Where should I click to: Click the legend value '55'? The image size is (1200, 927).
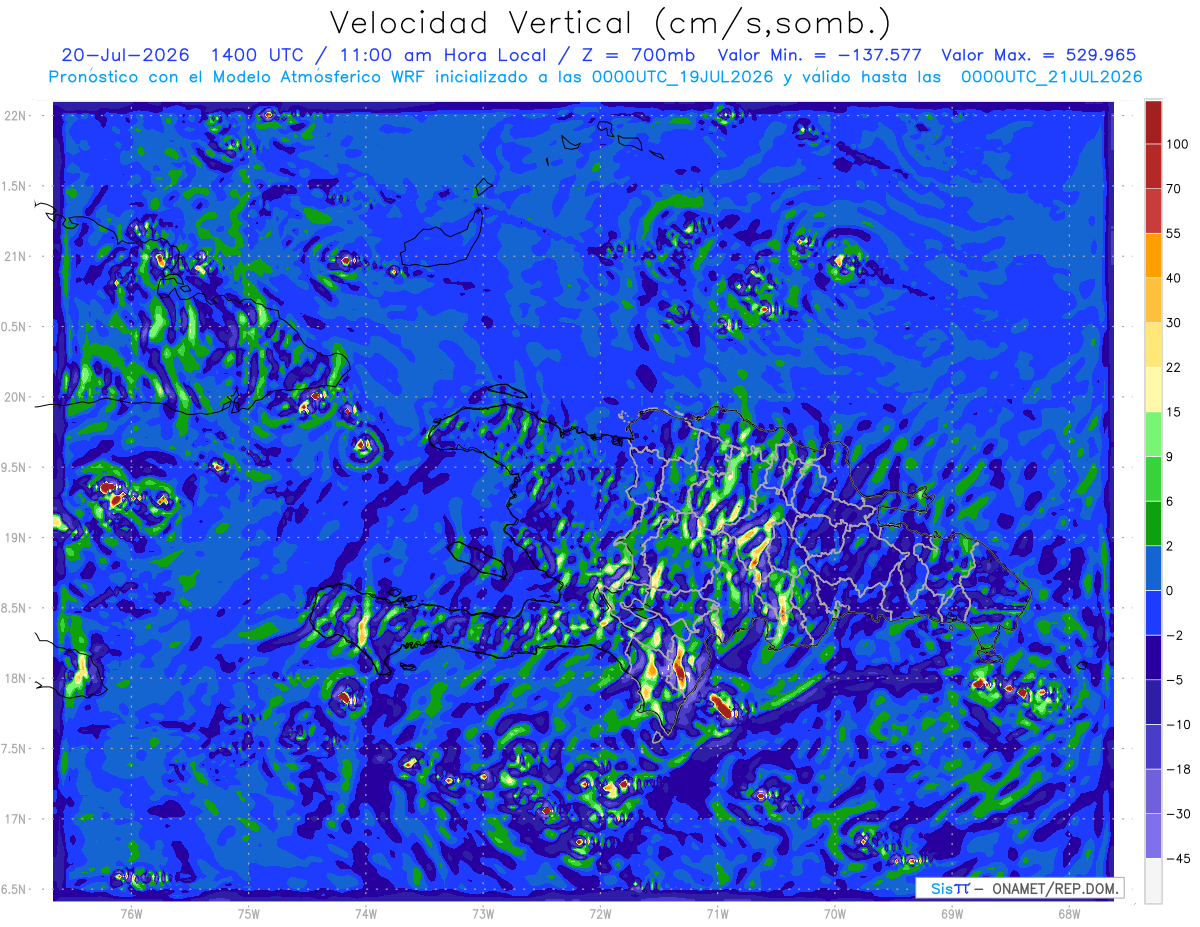click(1174, 233)
